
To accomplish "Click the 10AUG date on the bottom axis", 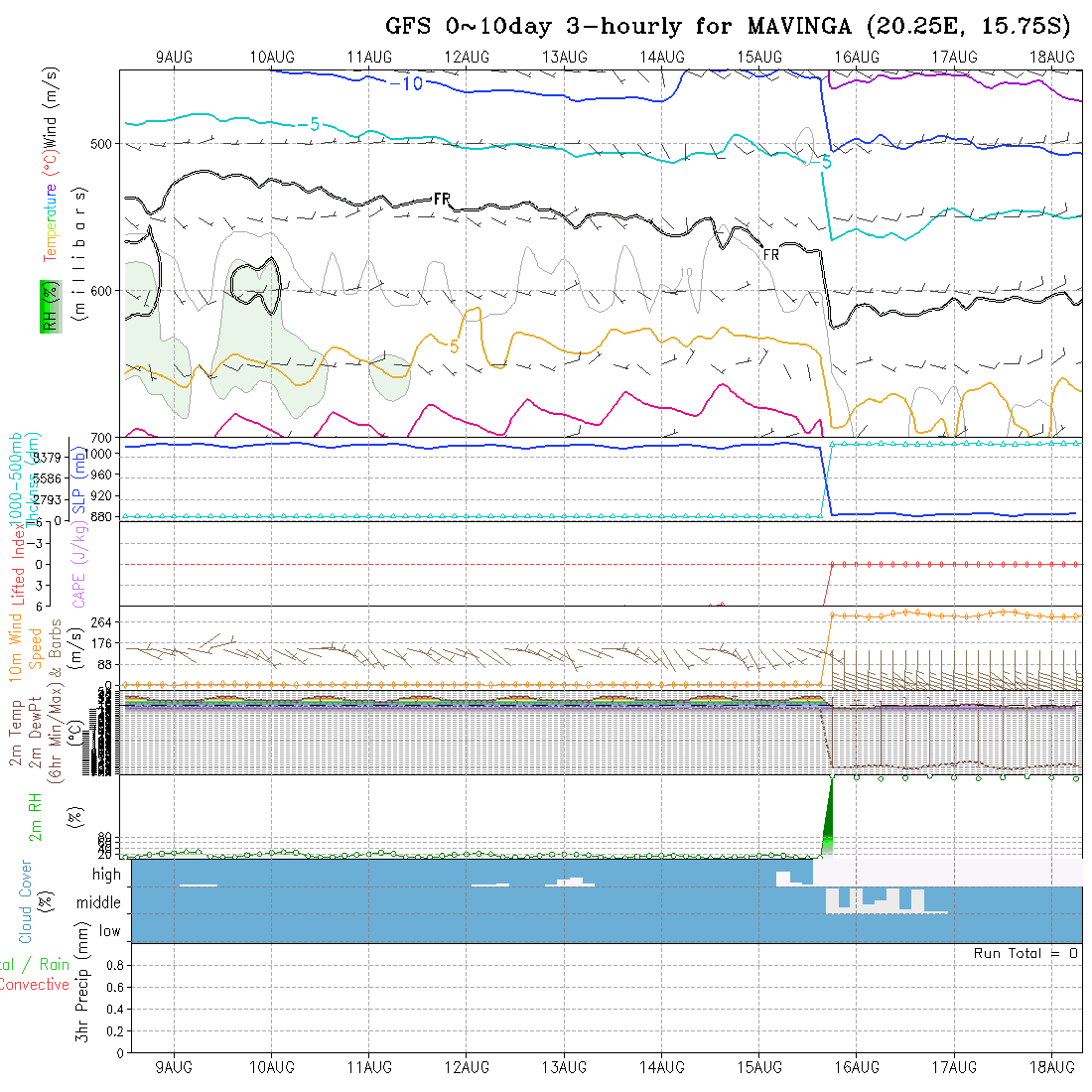I will point(272,1067).
